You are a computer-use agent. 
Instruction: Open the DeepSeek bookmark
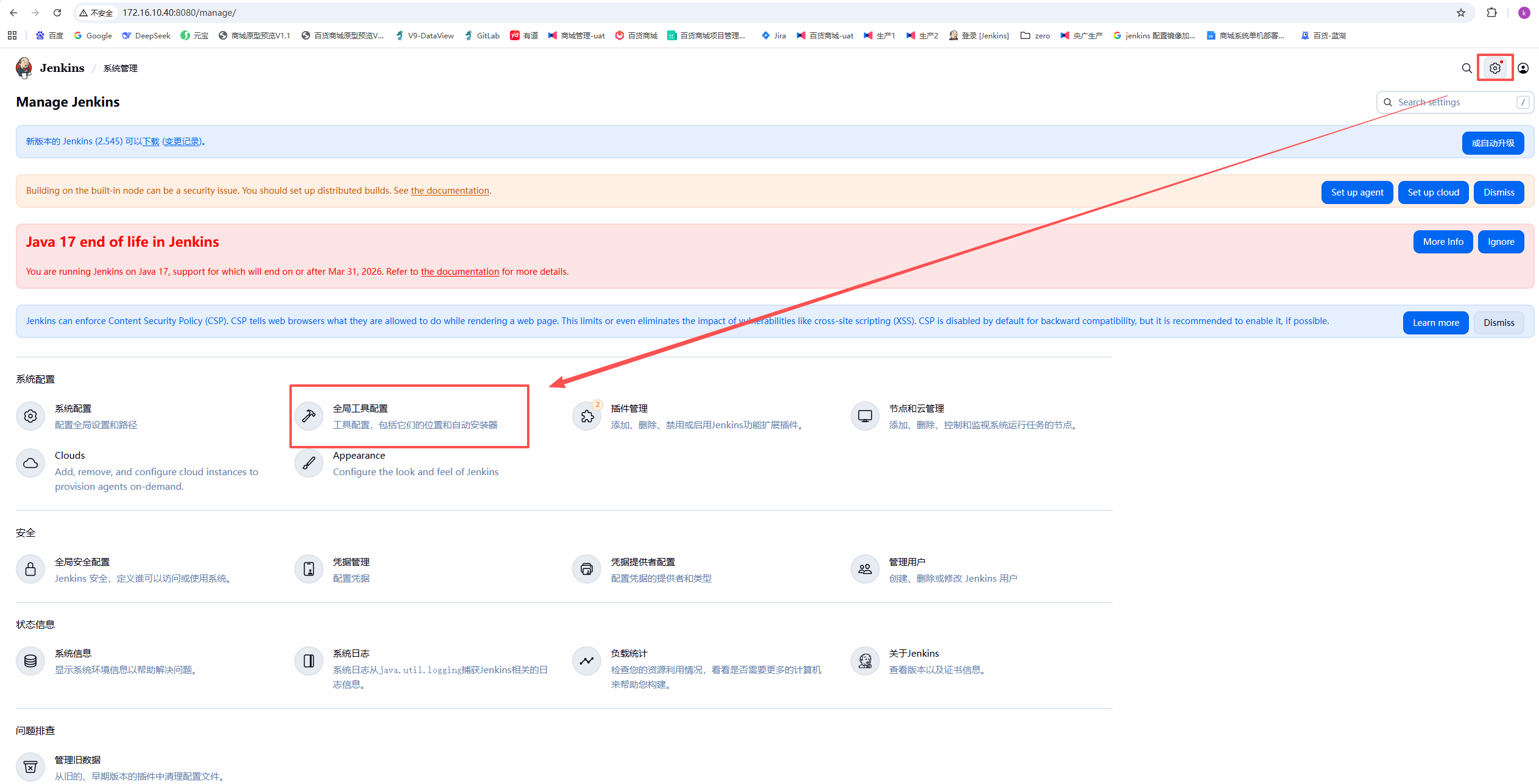click(146, 35)
